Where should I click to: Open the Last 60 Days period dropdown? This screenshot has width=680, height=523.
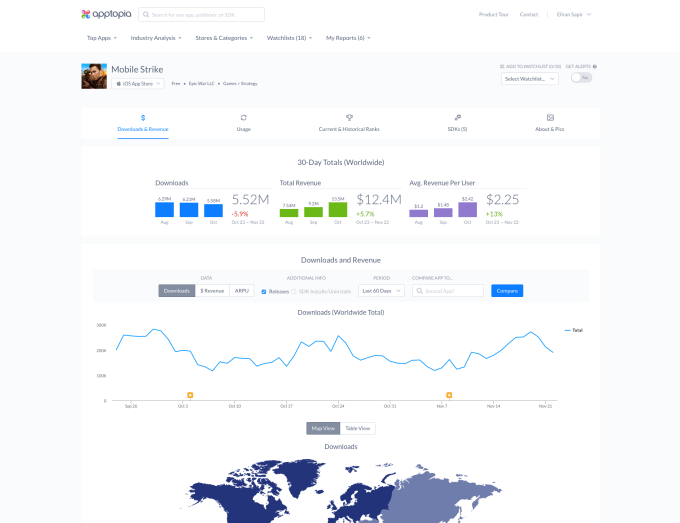381,291
